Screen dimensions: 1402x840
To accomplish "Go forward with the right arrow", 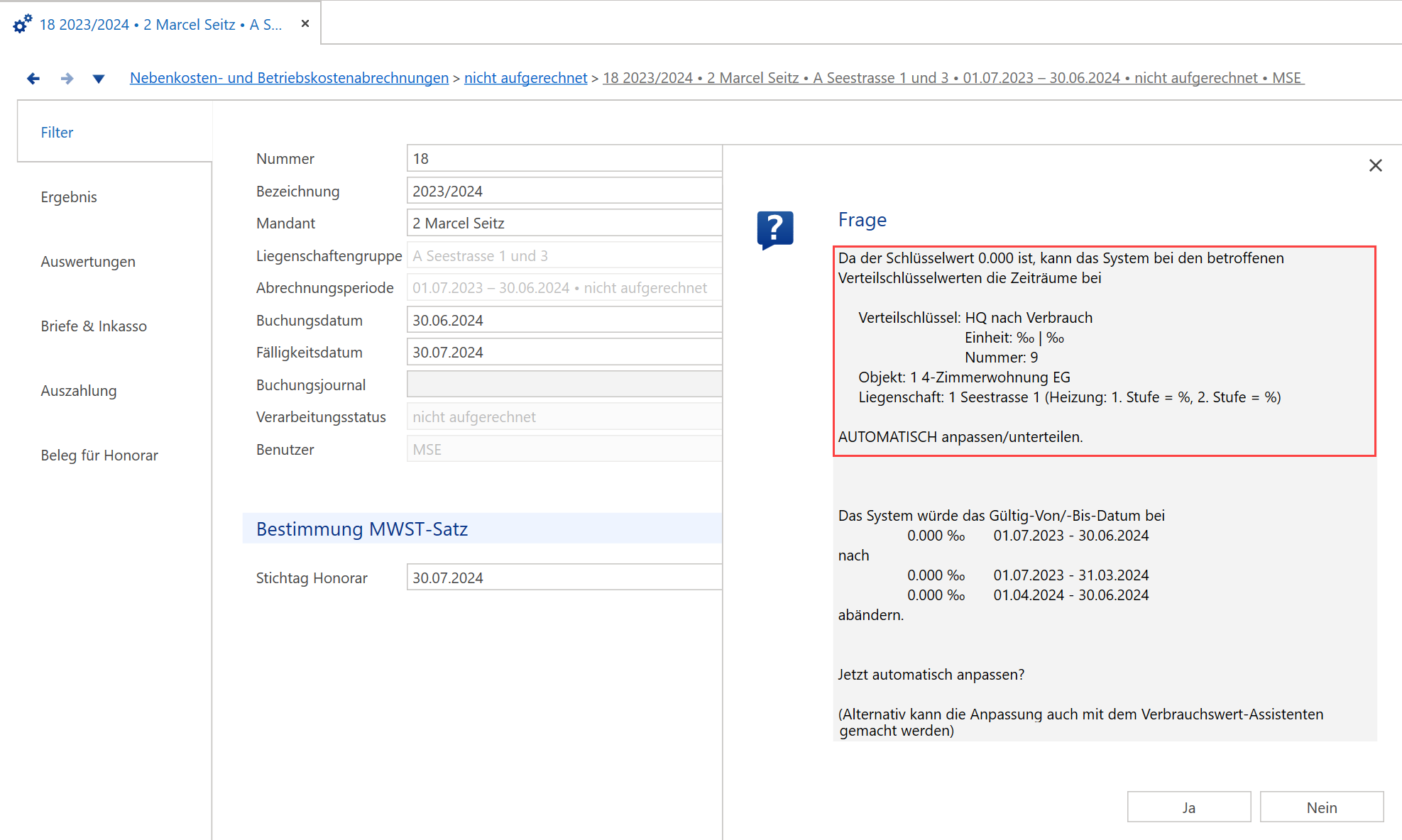I will [67, 78].
